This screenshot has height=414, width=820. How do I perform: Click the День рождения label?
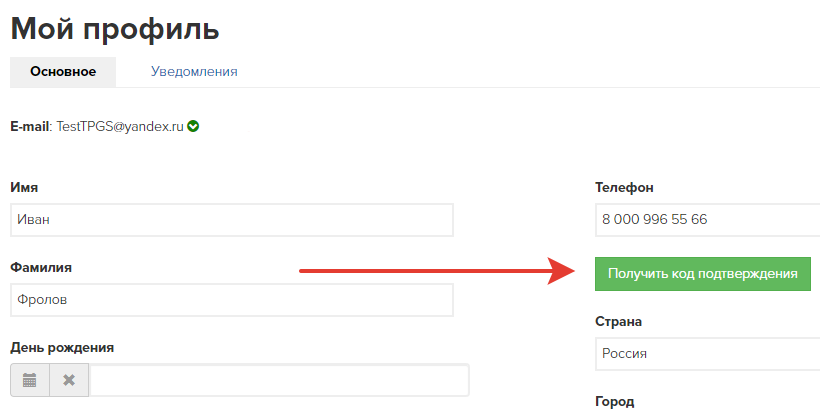coord(62,348)
